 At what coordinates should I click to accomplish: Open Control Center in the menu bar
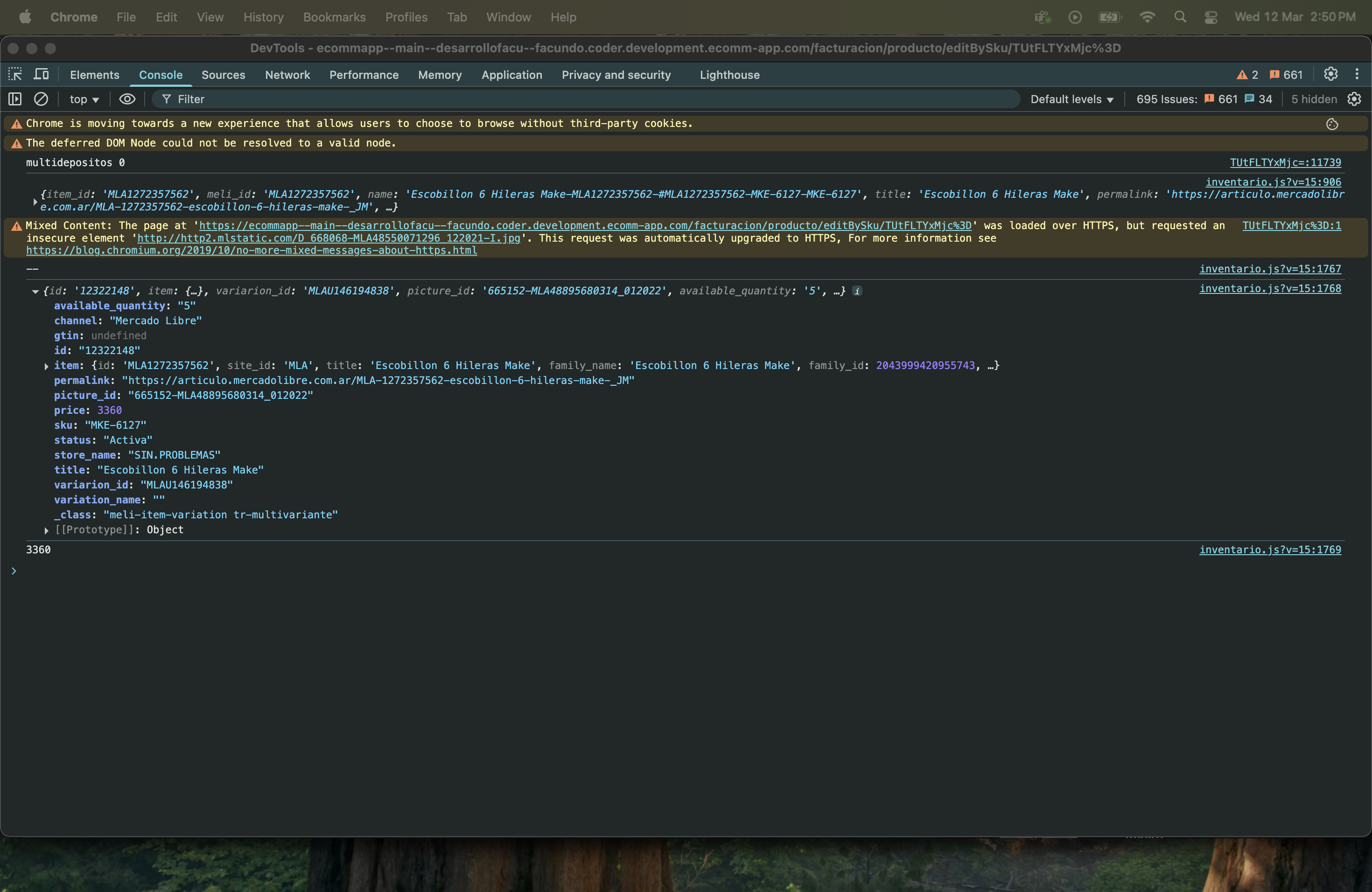pyautogui.click(x=1211, y=17)
